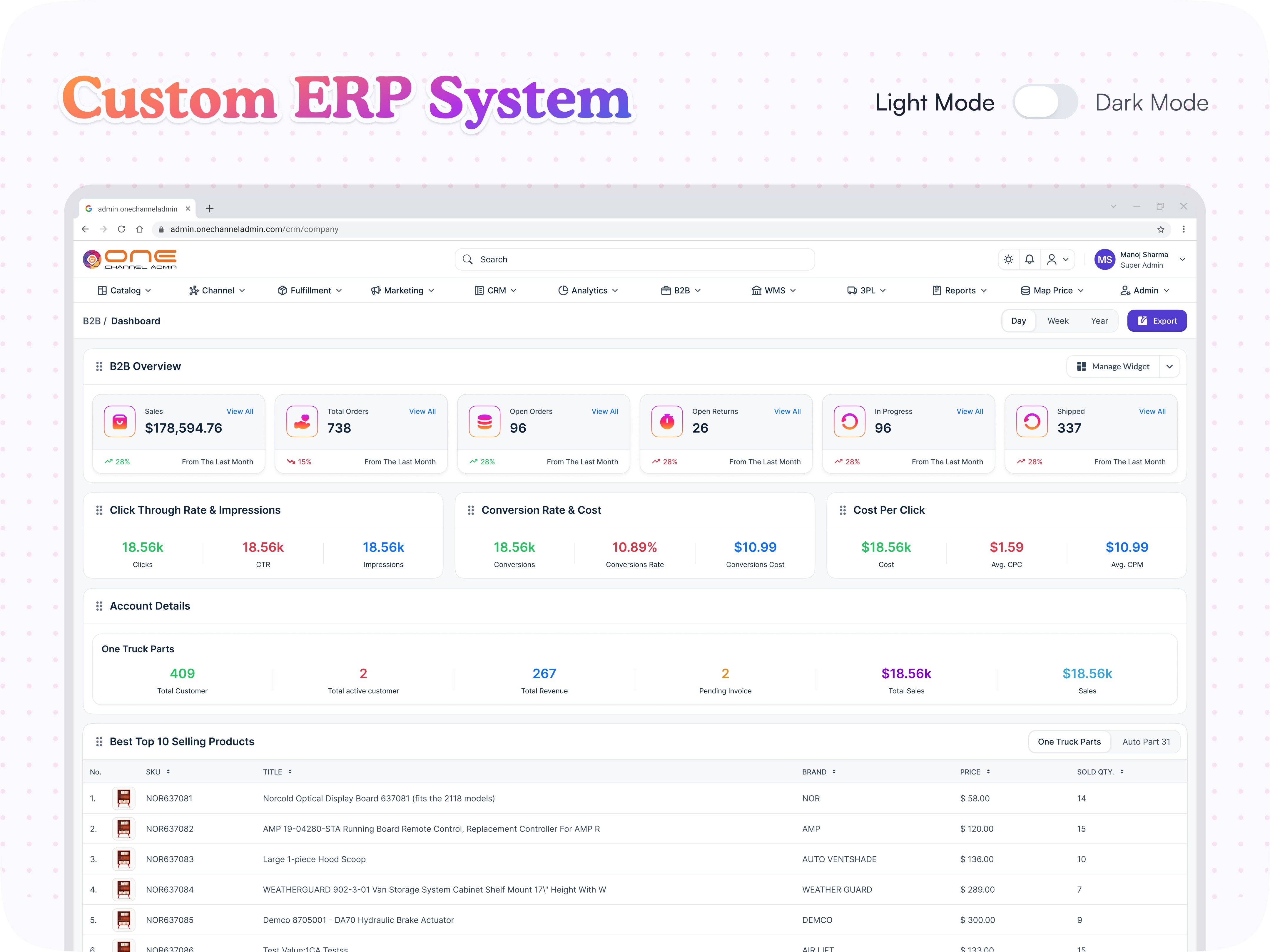
Task: Open new browser tab with plus icon
Action: point(210,209)
